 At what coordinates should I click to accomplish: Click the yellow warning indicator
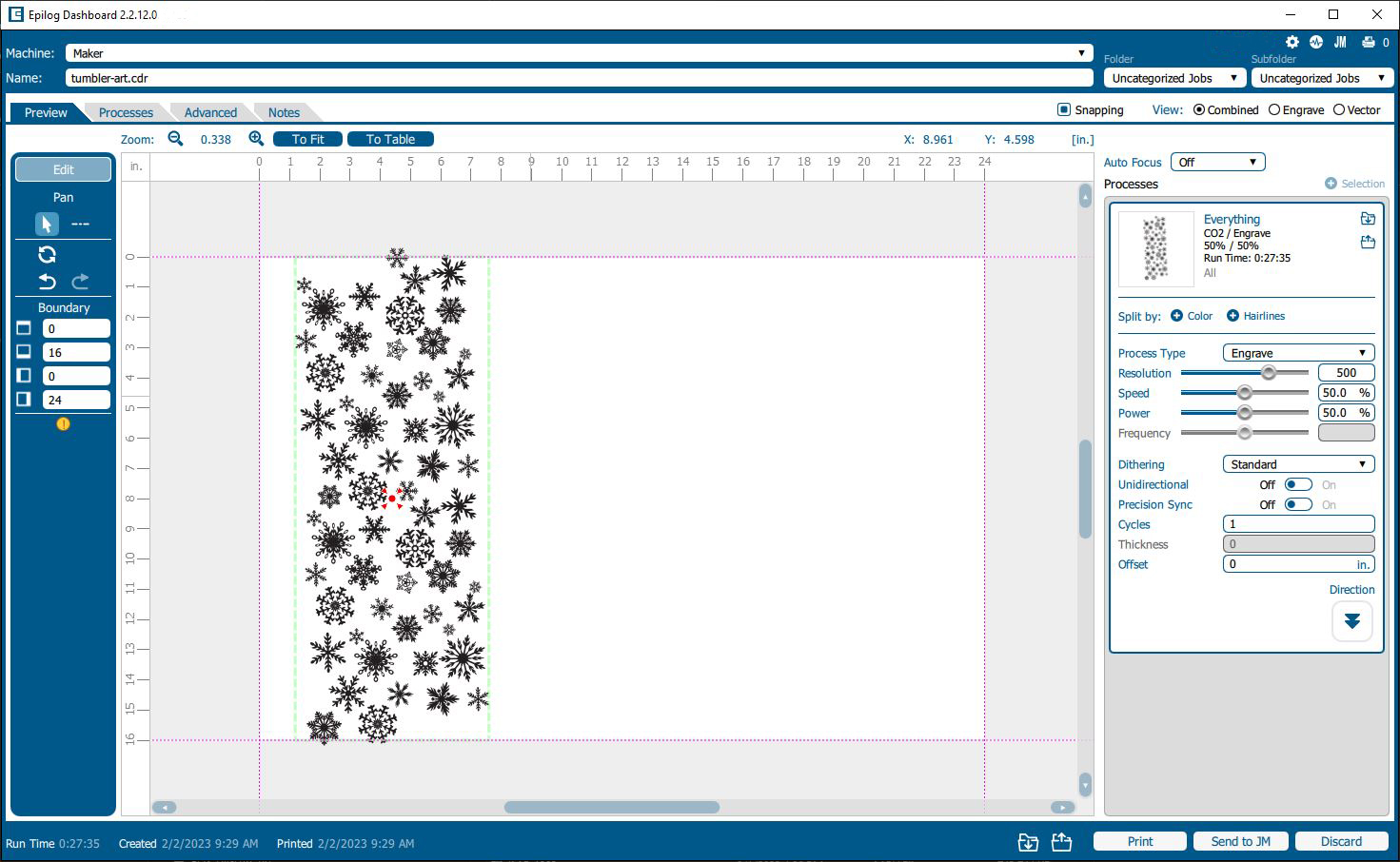64,424
